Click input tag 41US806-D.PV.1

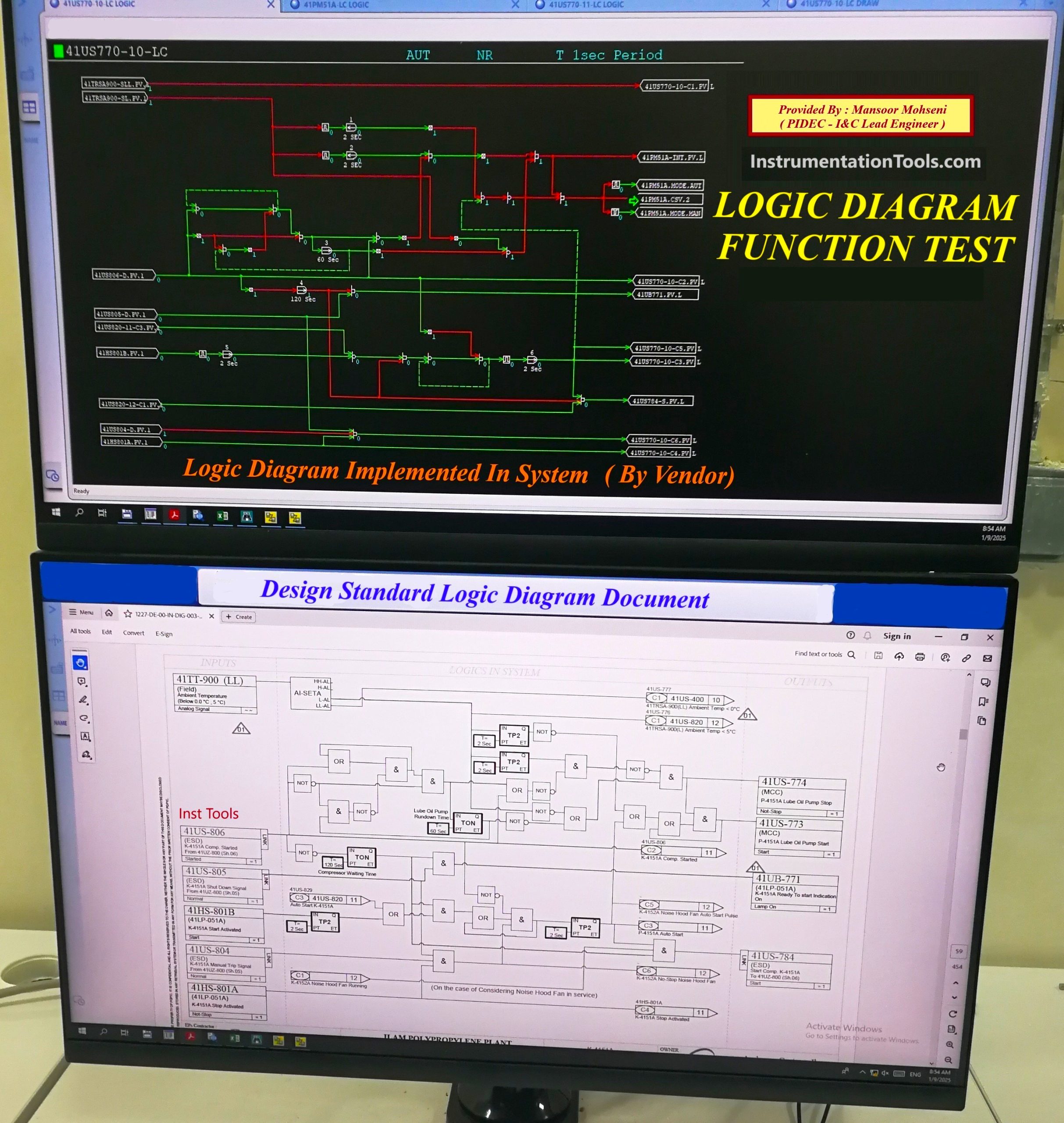coord(125,275)
